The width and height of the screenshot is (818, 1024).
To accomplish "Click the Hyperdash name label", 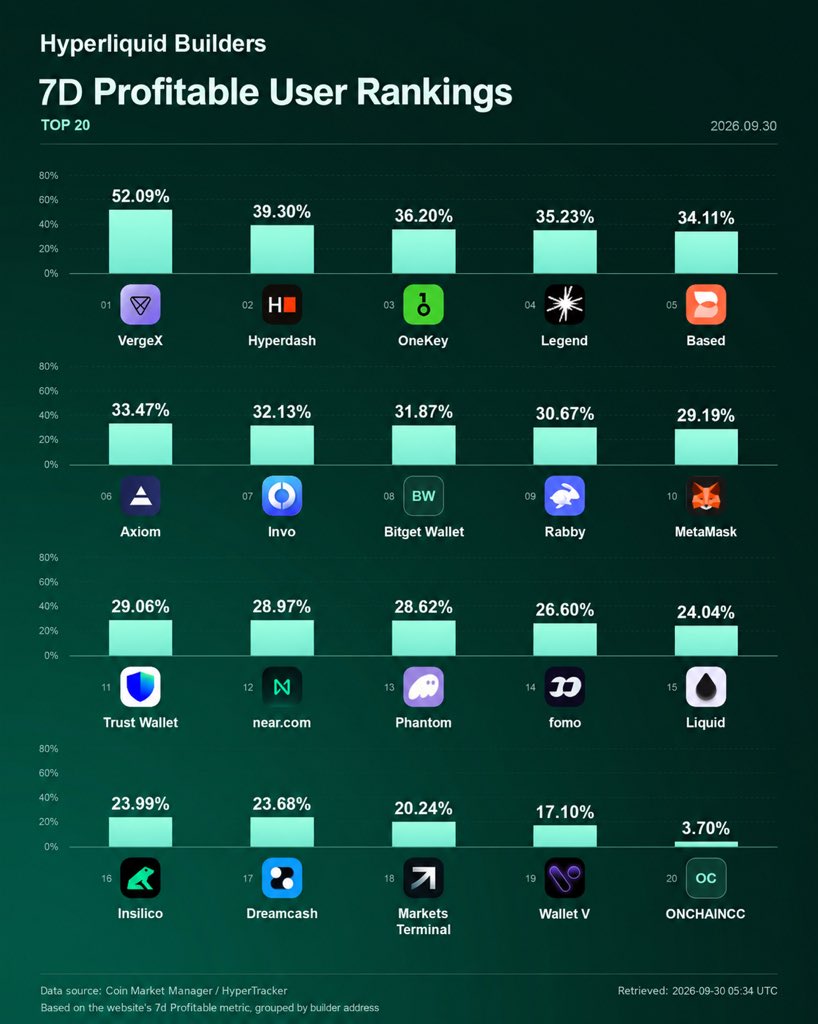I will click(282, 341).
